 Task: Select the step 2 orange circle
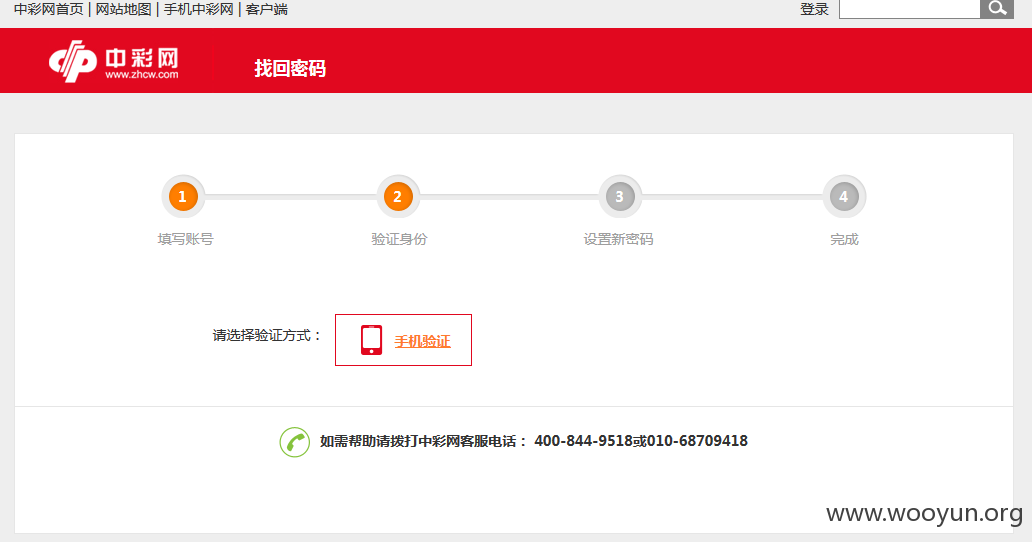pos(398,197)
